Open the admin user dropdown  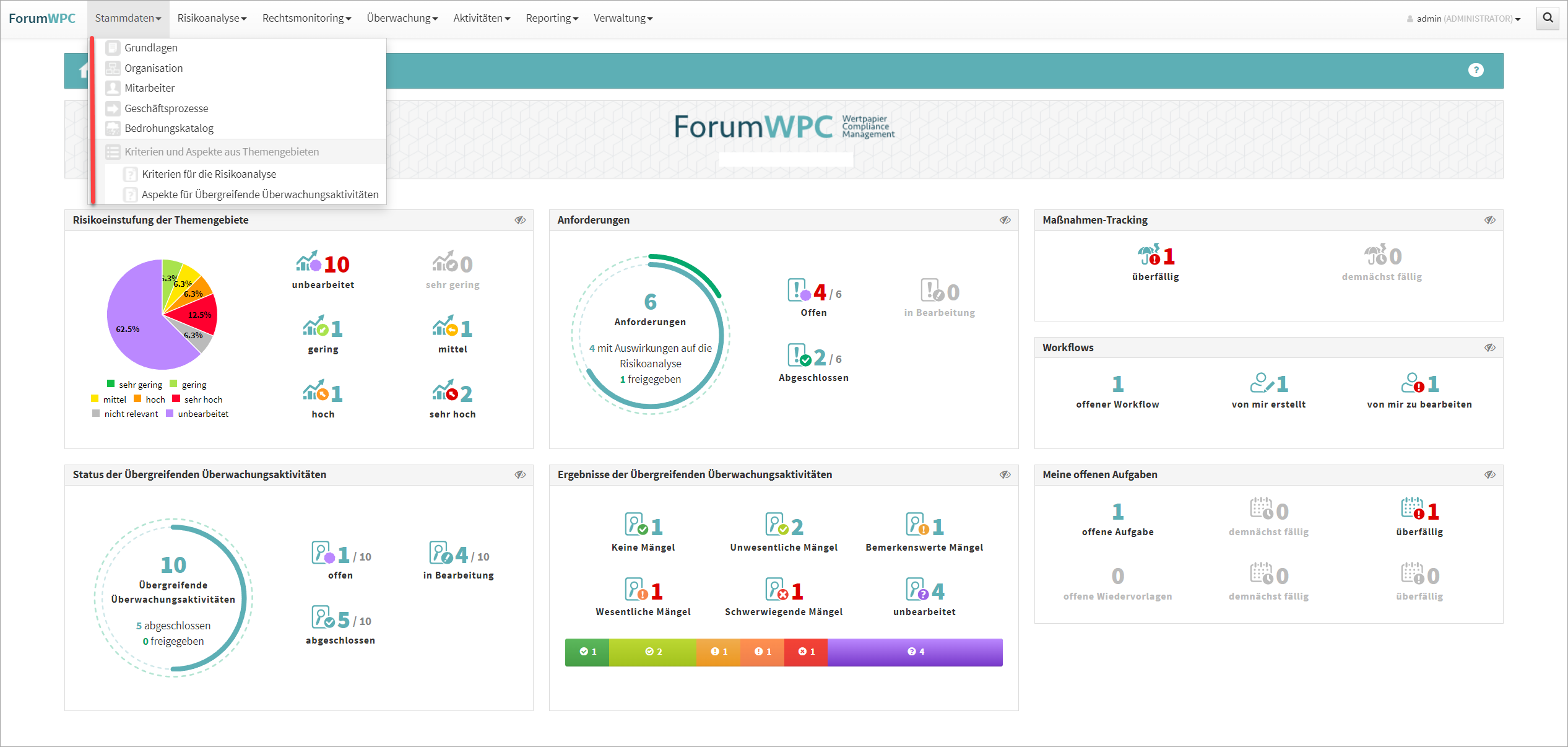(1464, 19)
